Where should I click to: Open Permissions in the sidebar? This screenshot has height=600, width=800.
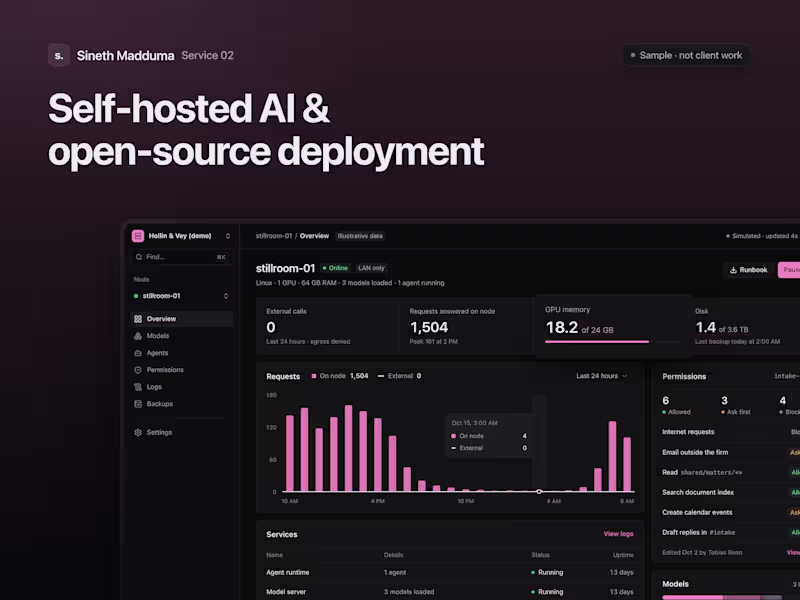182,370
